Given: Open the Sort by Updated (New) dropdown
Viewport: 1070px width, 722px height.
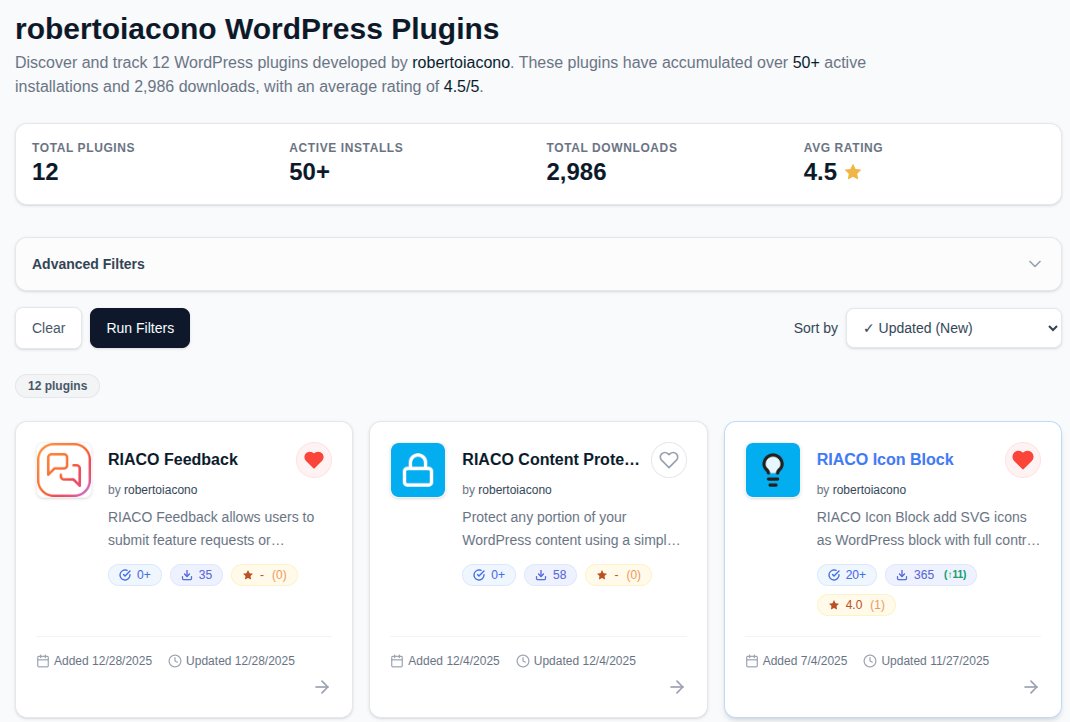Looking at the screenshot, I should (953, 328).
